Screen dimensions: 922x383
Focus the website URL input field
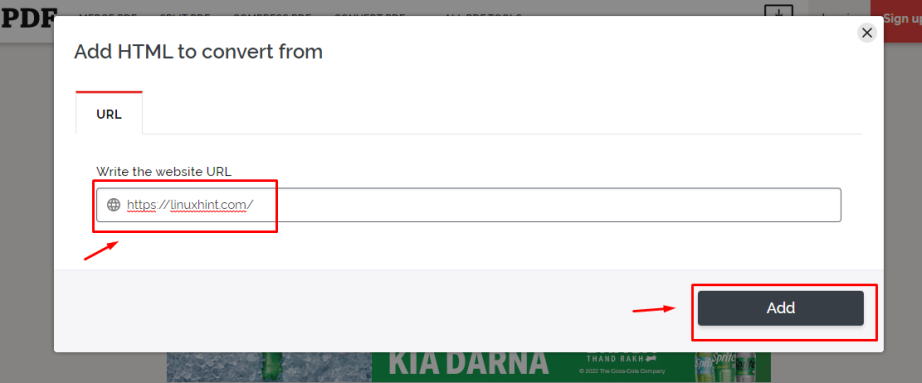click(x=469, y=205)
